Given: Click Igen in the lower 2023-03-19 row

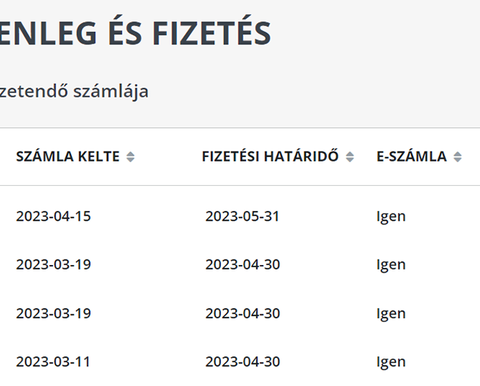Looking at the screenshot, I should click(x=391, y=314).
